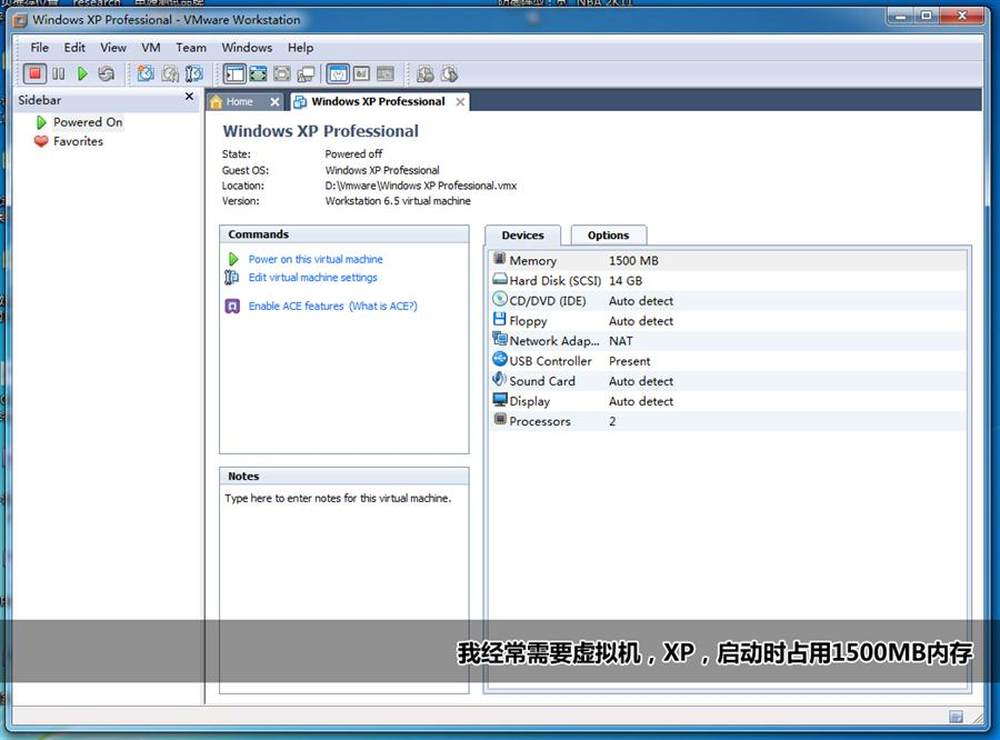
Task: Open the Team menu
Action: tap(191, 47)
